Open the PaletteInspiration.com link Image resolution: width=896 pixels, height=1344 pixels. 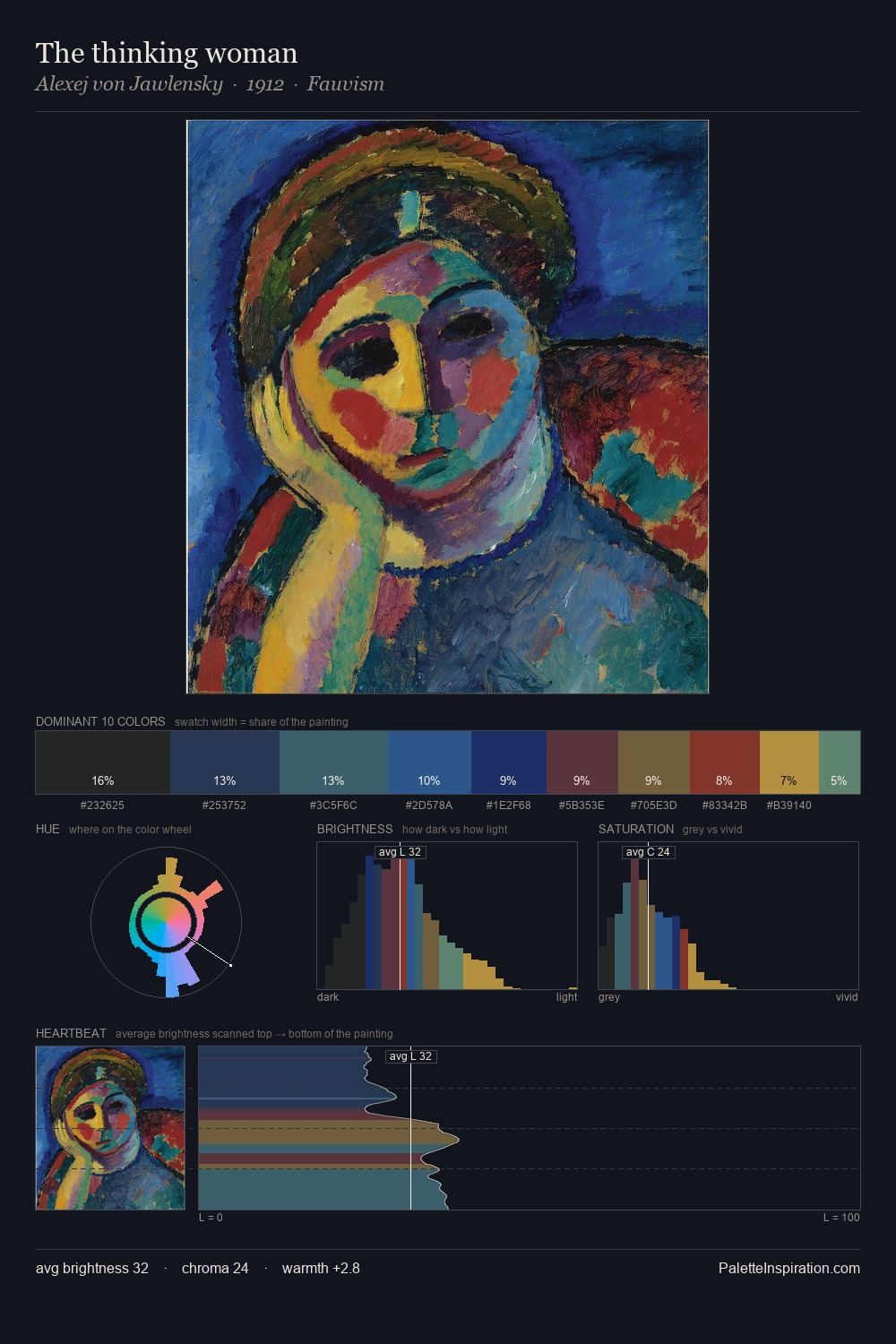(x=789, y=1269)
